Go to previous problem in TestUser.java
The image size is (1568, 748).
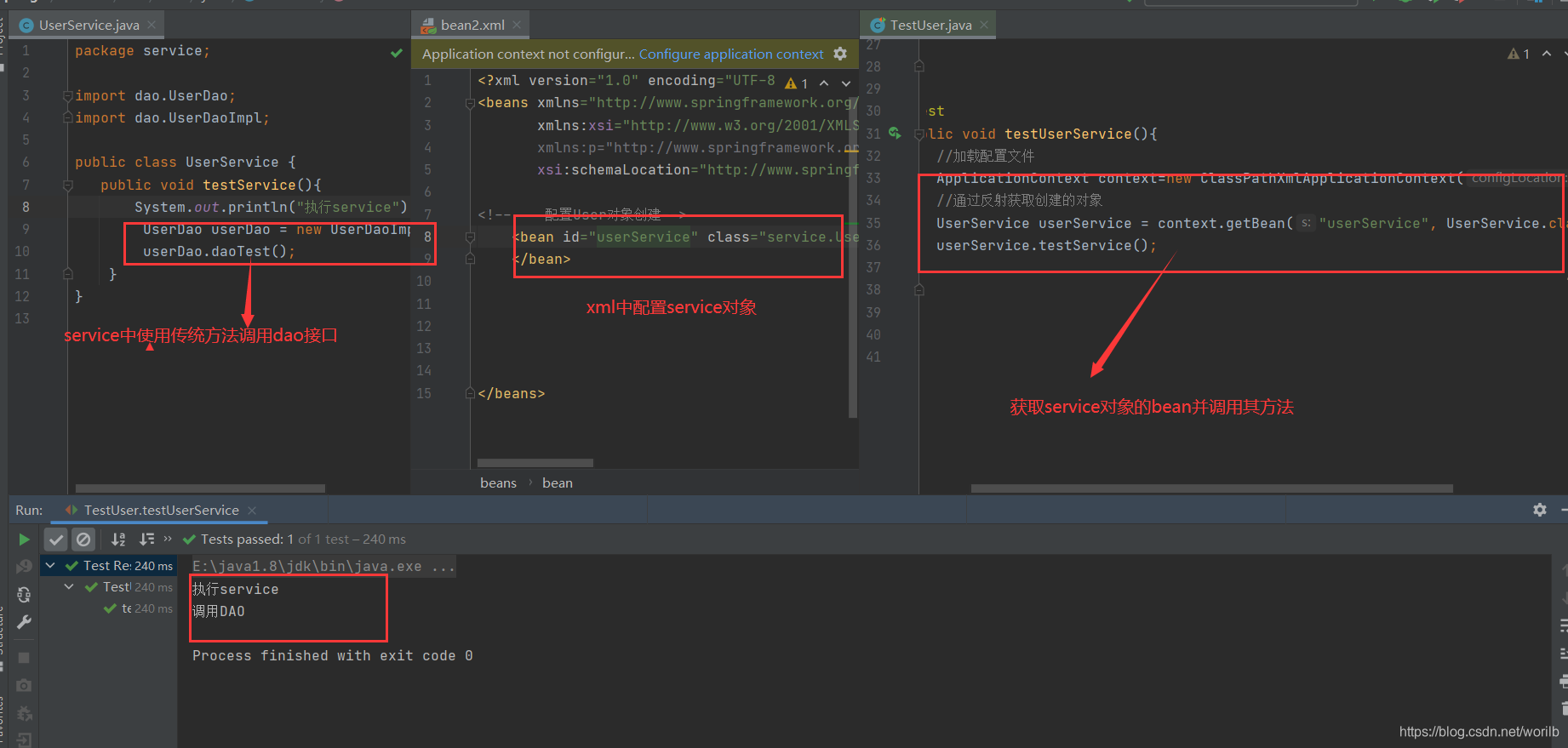[1547, 54]
